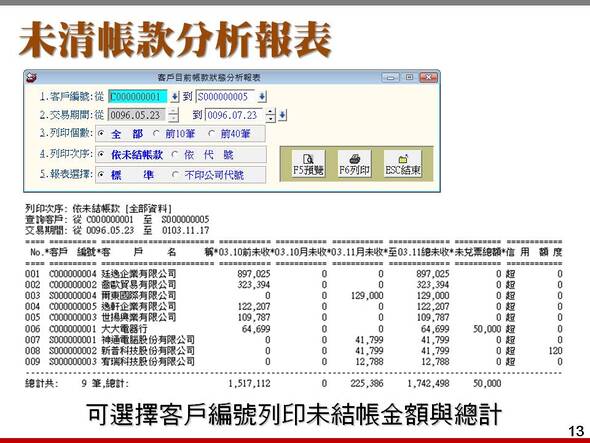
Task: Click row 001 廷逸企業有限公司
Action: [x=293, y=274]
